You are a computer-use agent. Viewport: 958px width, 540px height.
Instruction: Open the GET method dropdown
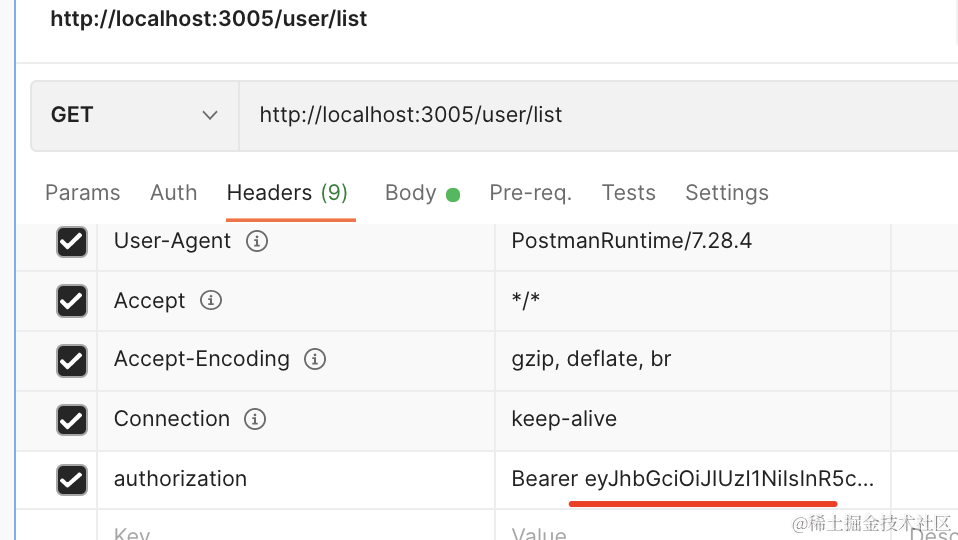point(134,115)
